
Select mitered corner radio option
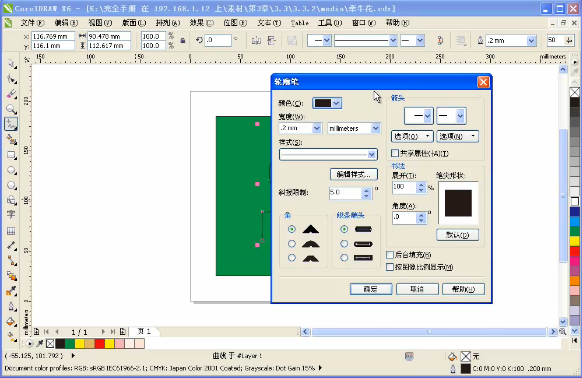coord(292,229)
